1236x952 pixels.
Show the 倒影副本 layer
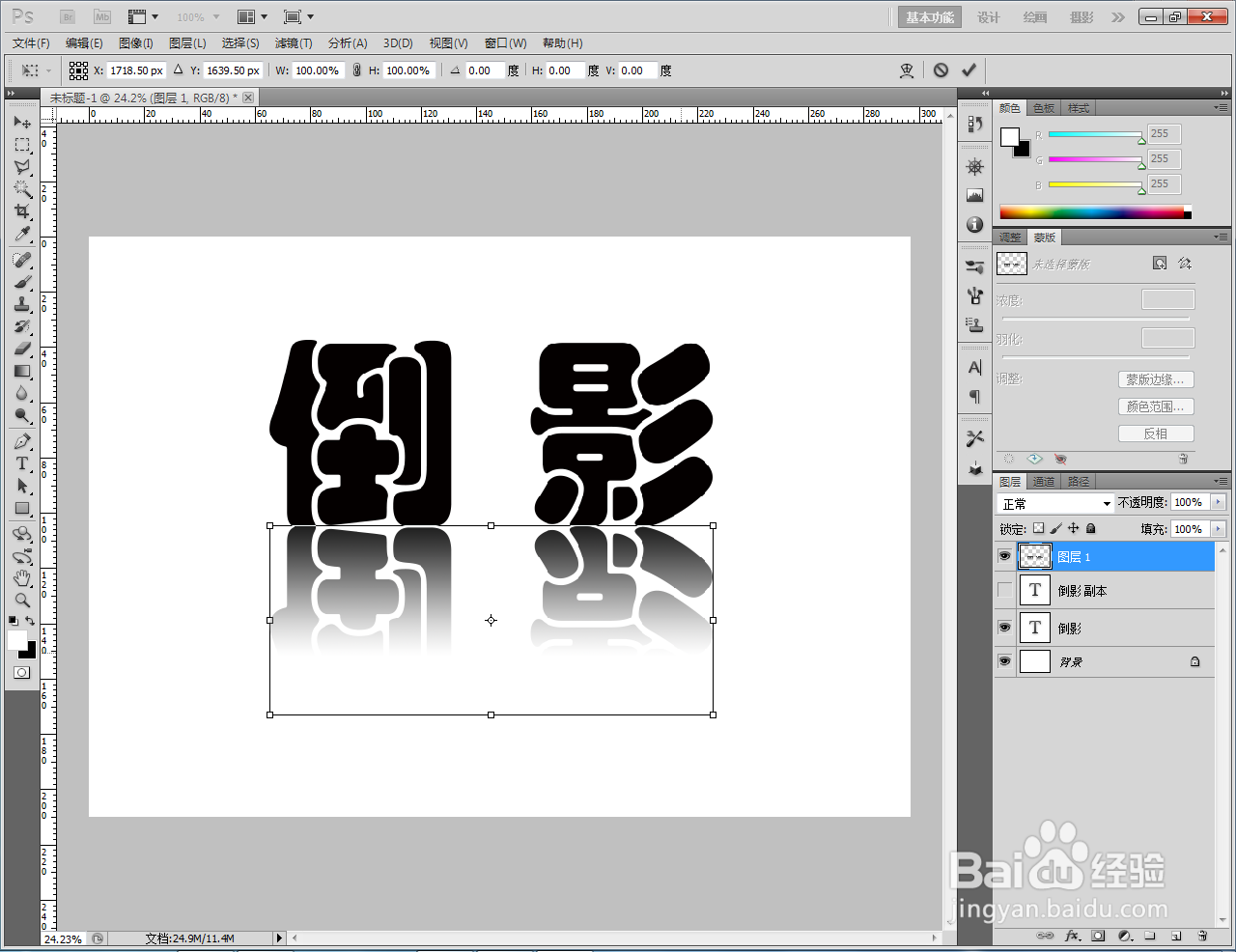[1005, 590]
